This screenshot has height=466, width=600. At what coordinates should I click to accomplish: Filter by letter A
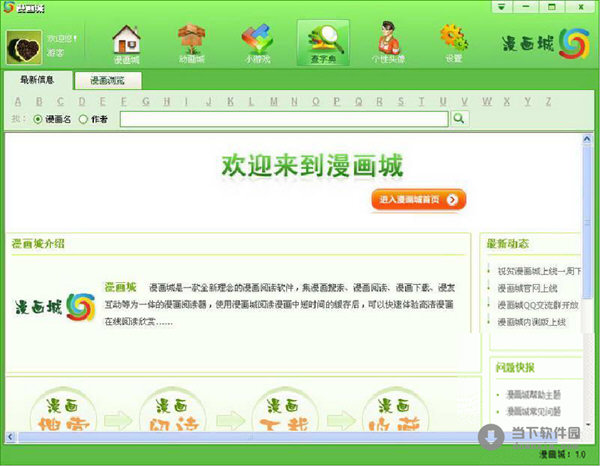coord(18,101)
